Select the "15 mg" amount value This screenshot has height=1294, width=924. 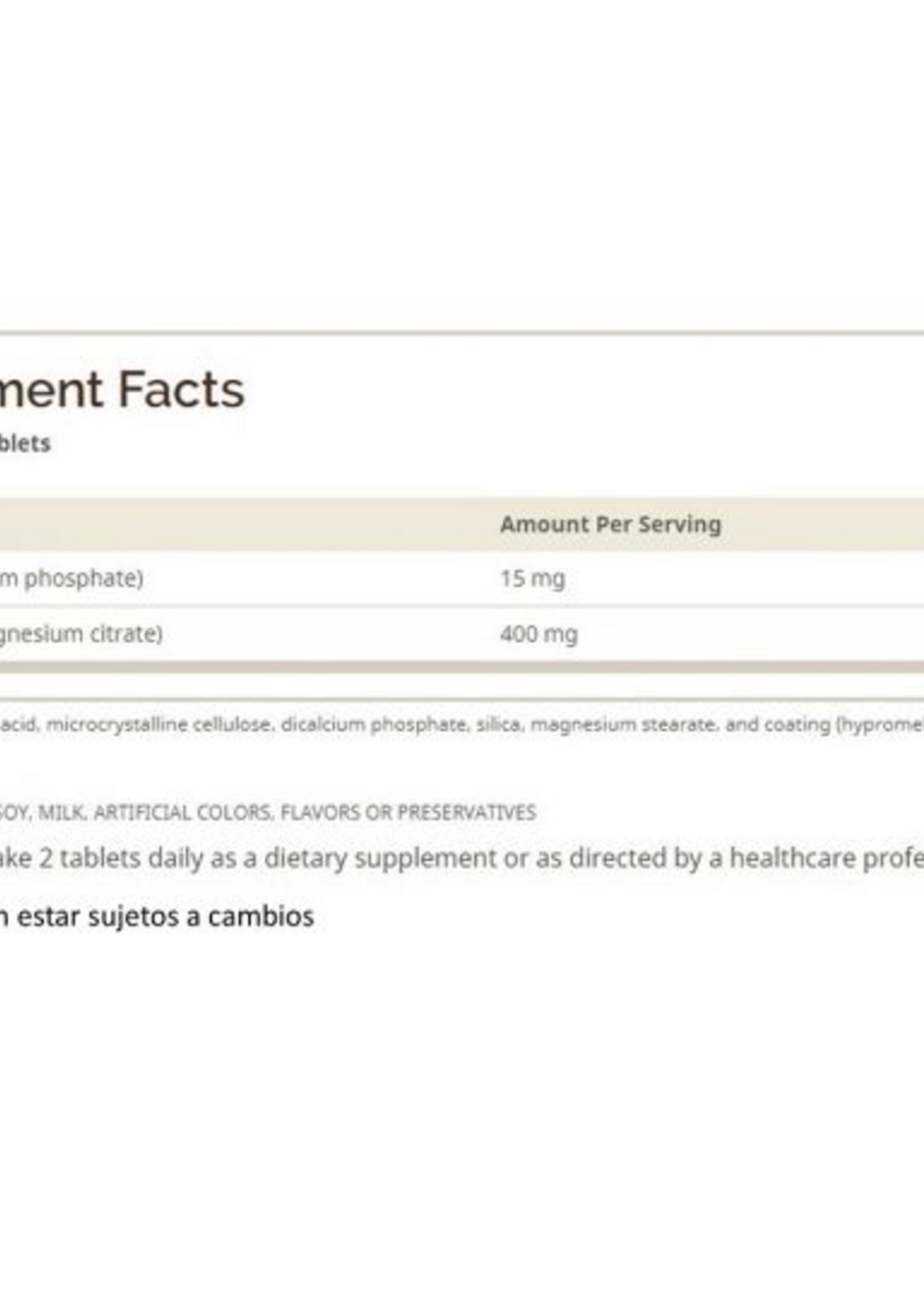pyautogui.click(x=532, y=578)
